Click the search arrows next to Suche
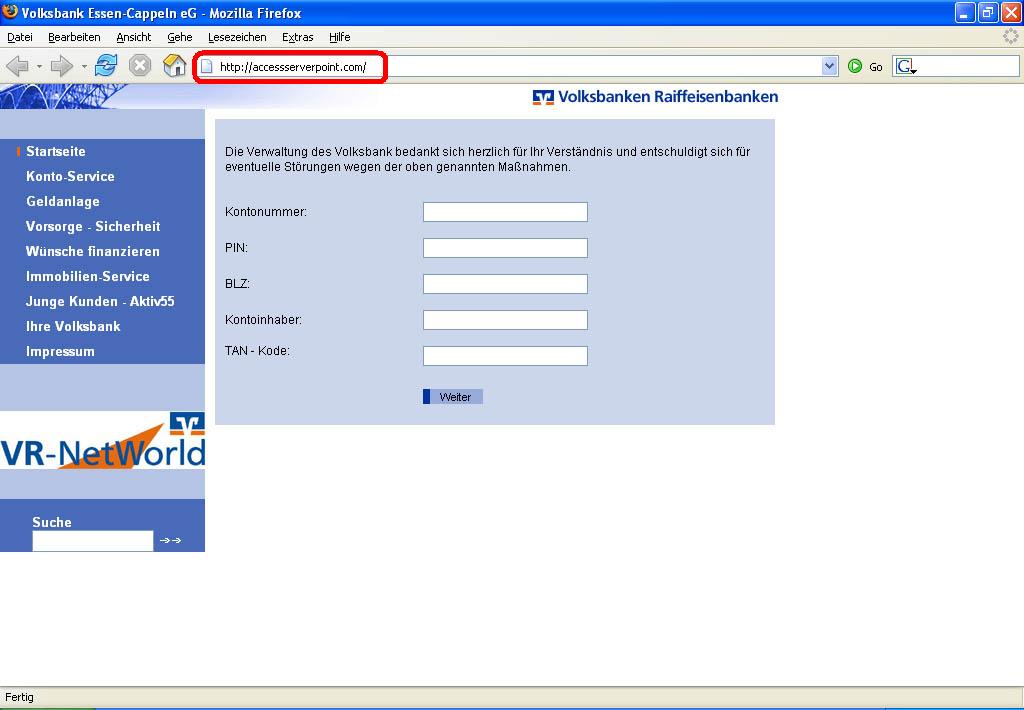This screenshot has width=1024, height=710. [x=170, y=540]
